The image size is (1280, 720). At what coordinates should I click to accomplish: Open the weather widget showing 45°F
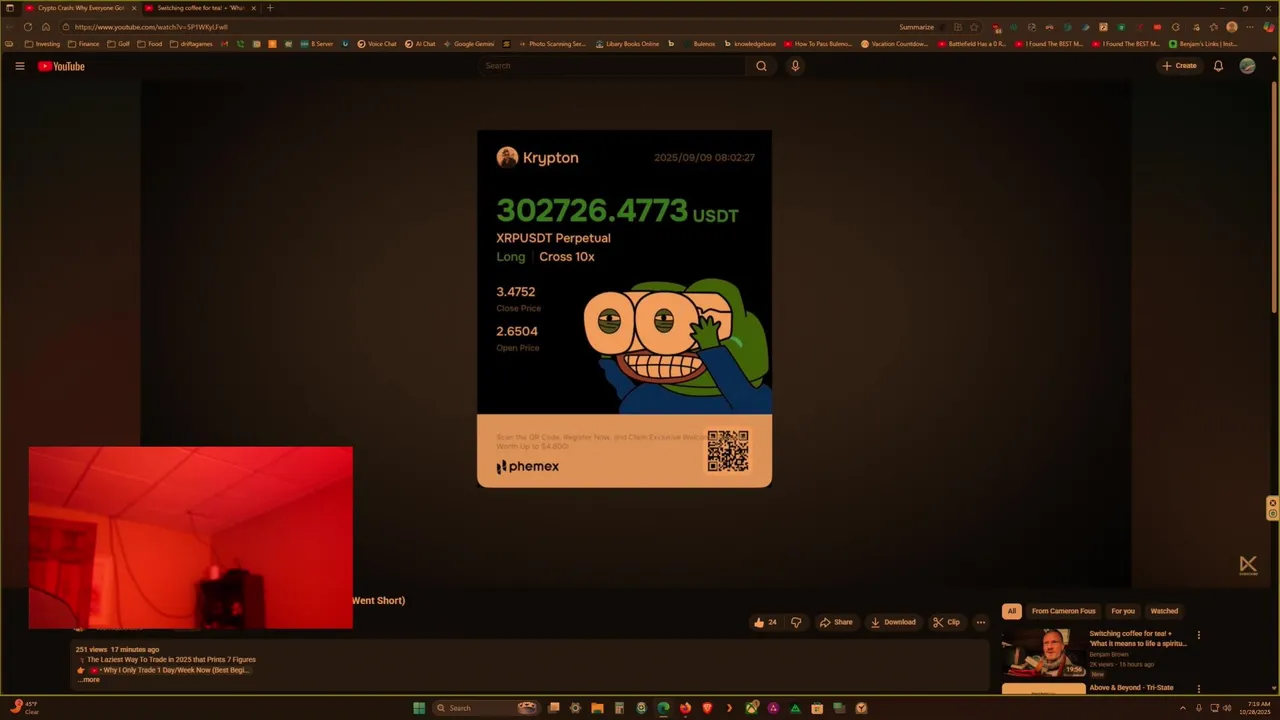point(24,707)
